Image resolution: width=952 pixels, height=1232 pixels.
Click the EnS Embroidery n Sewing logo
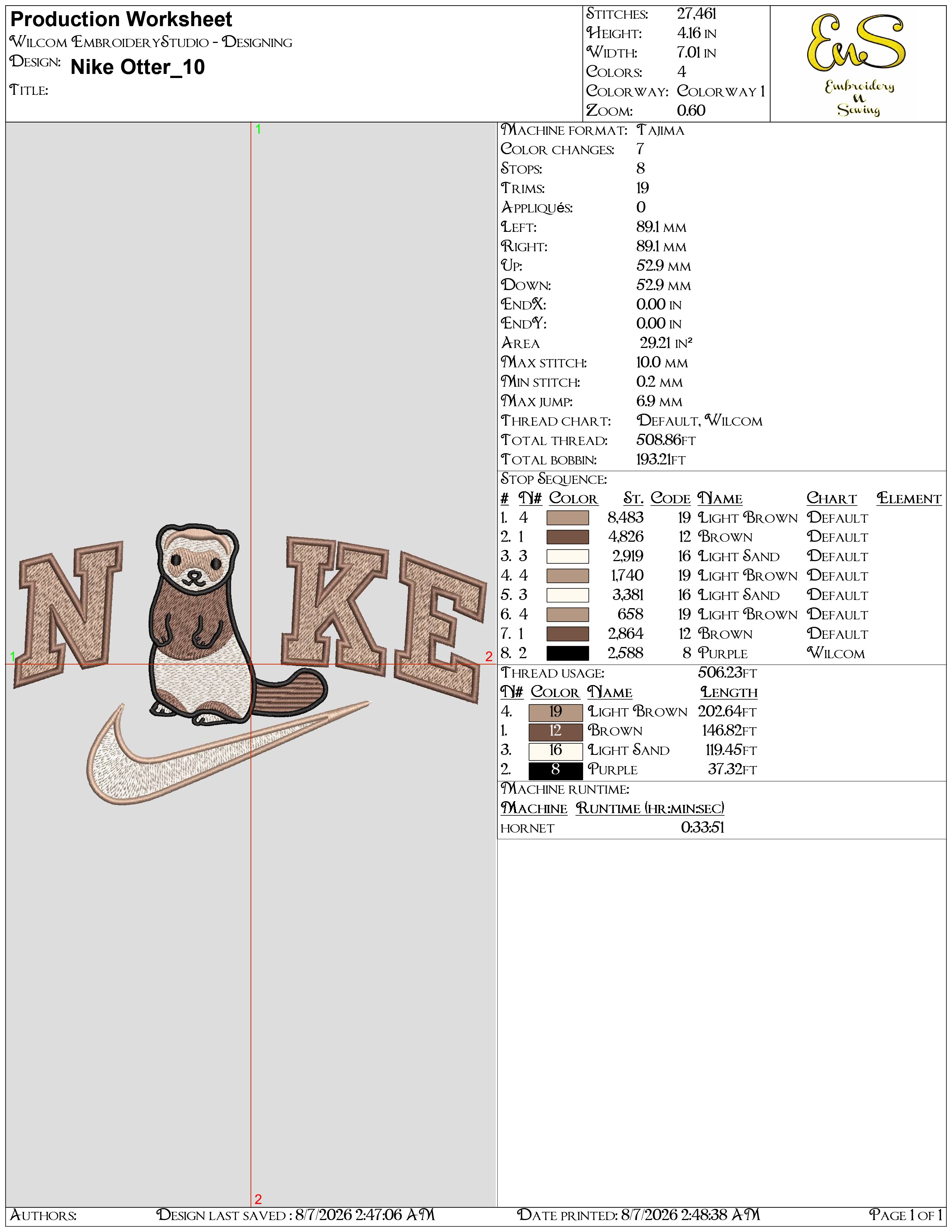pos(857,64)
